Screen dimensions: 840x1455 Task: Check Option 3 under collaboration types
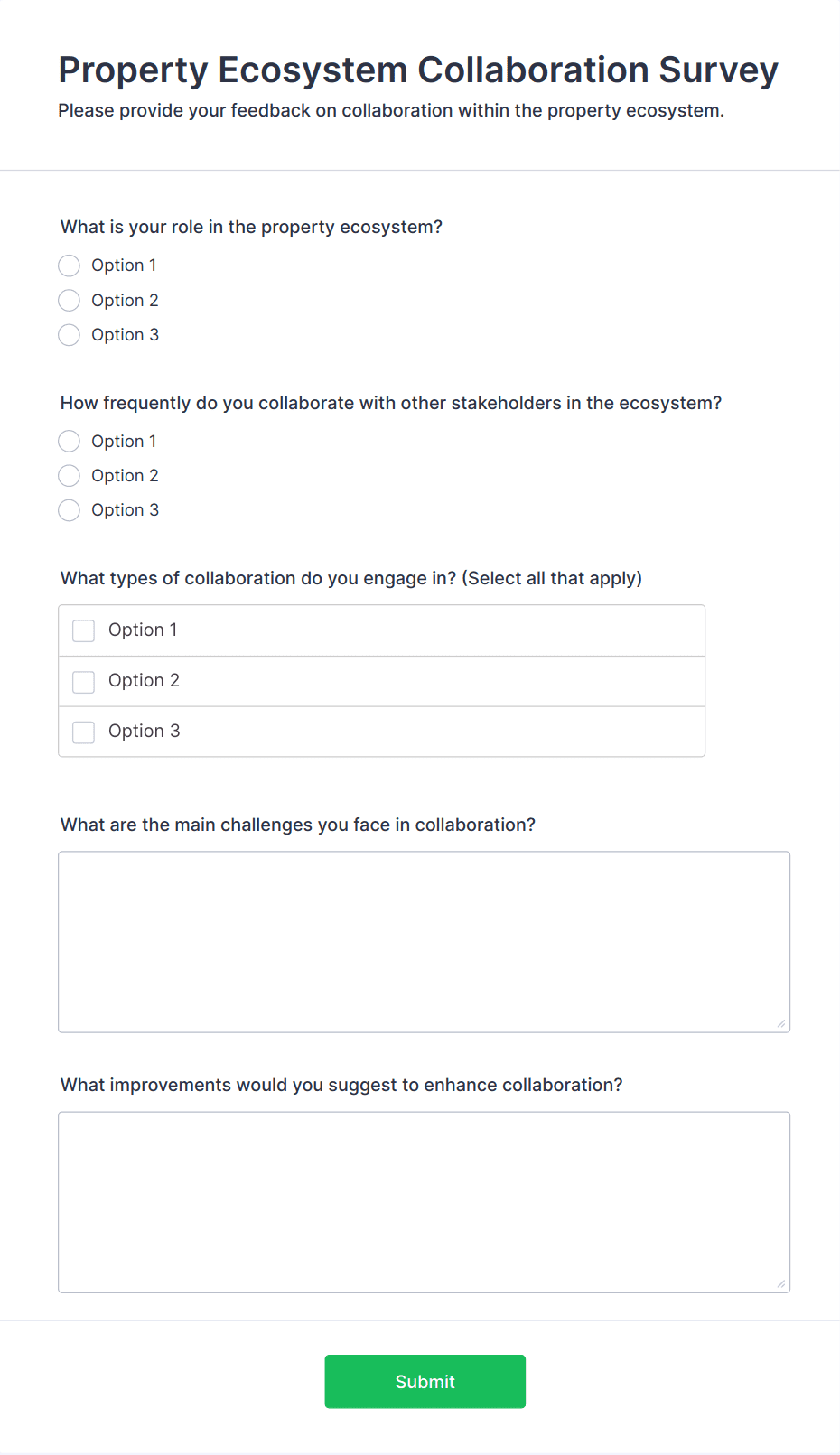[83, 732]
